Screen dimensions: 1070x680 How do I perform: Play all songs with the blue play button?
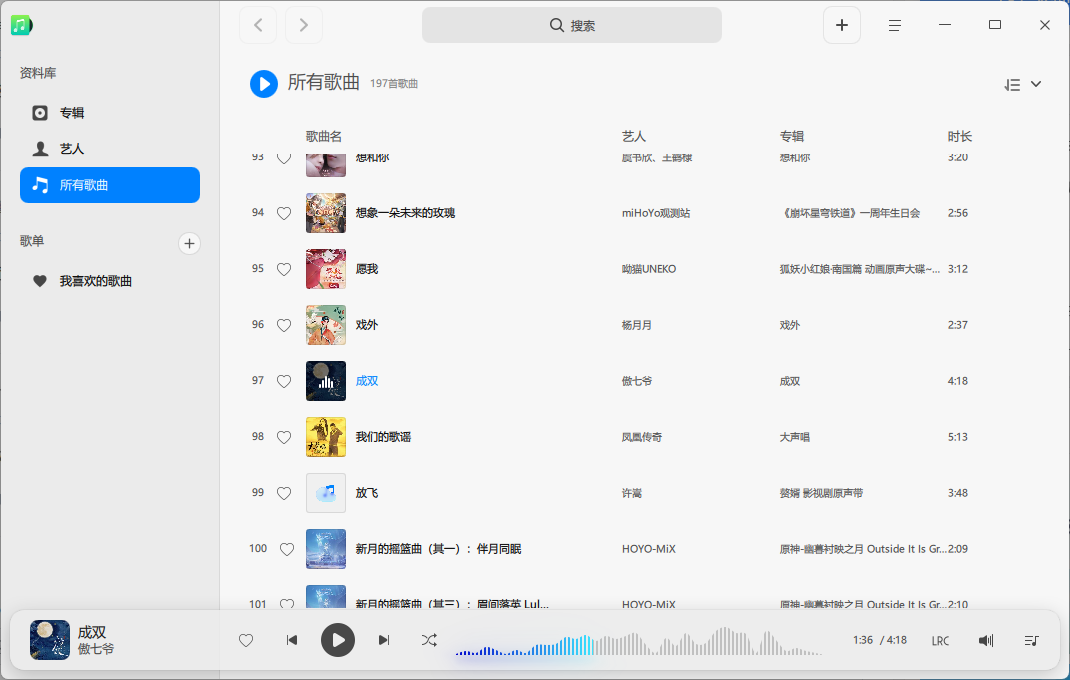264,84
